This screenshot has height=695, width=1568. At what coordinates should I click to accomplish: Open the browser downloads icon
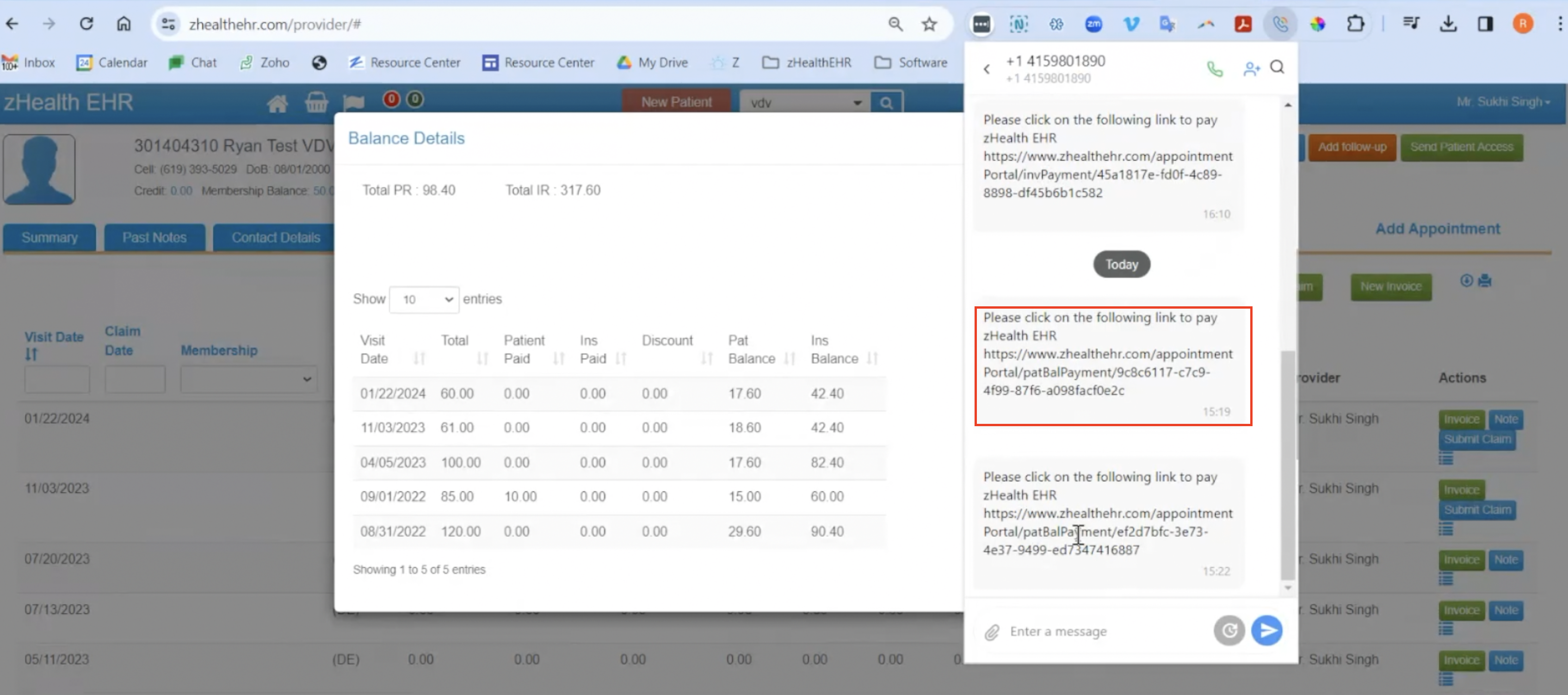1448,24
